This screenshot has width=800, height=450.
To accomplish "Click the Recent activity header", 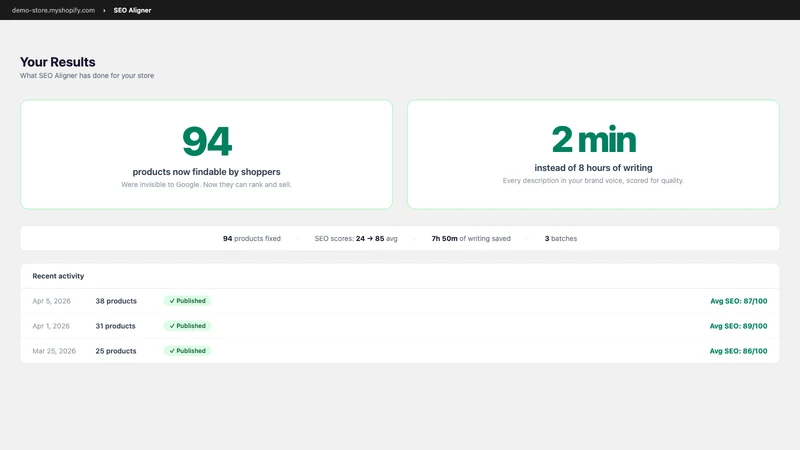I will pyautogui.click(x=58, y=276).
